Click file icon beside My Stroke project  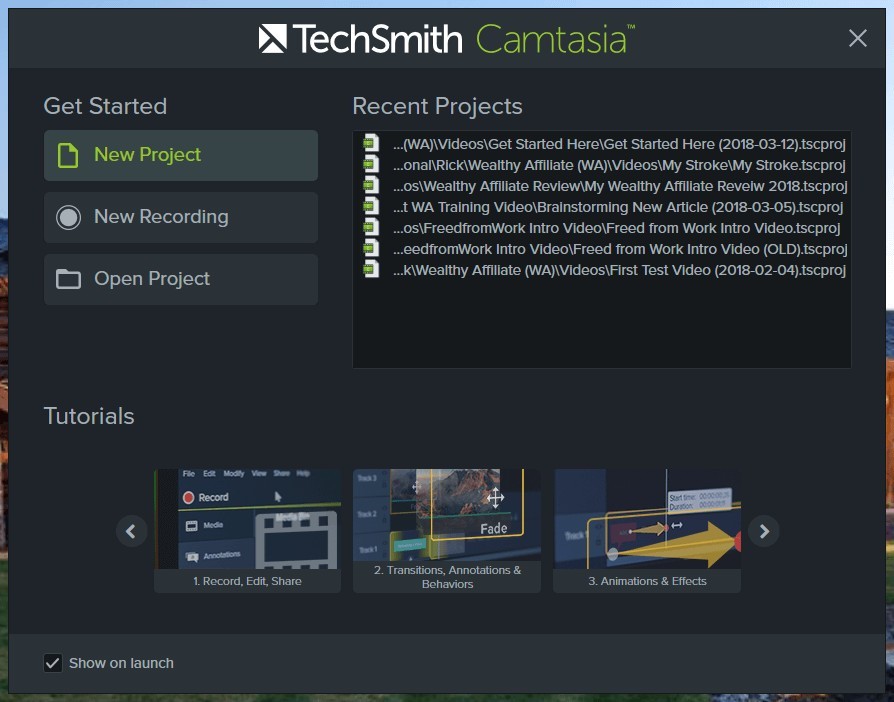371,164
